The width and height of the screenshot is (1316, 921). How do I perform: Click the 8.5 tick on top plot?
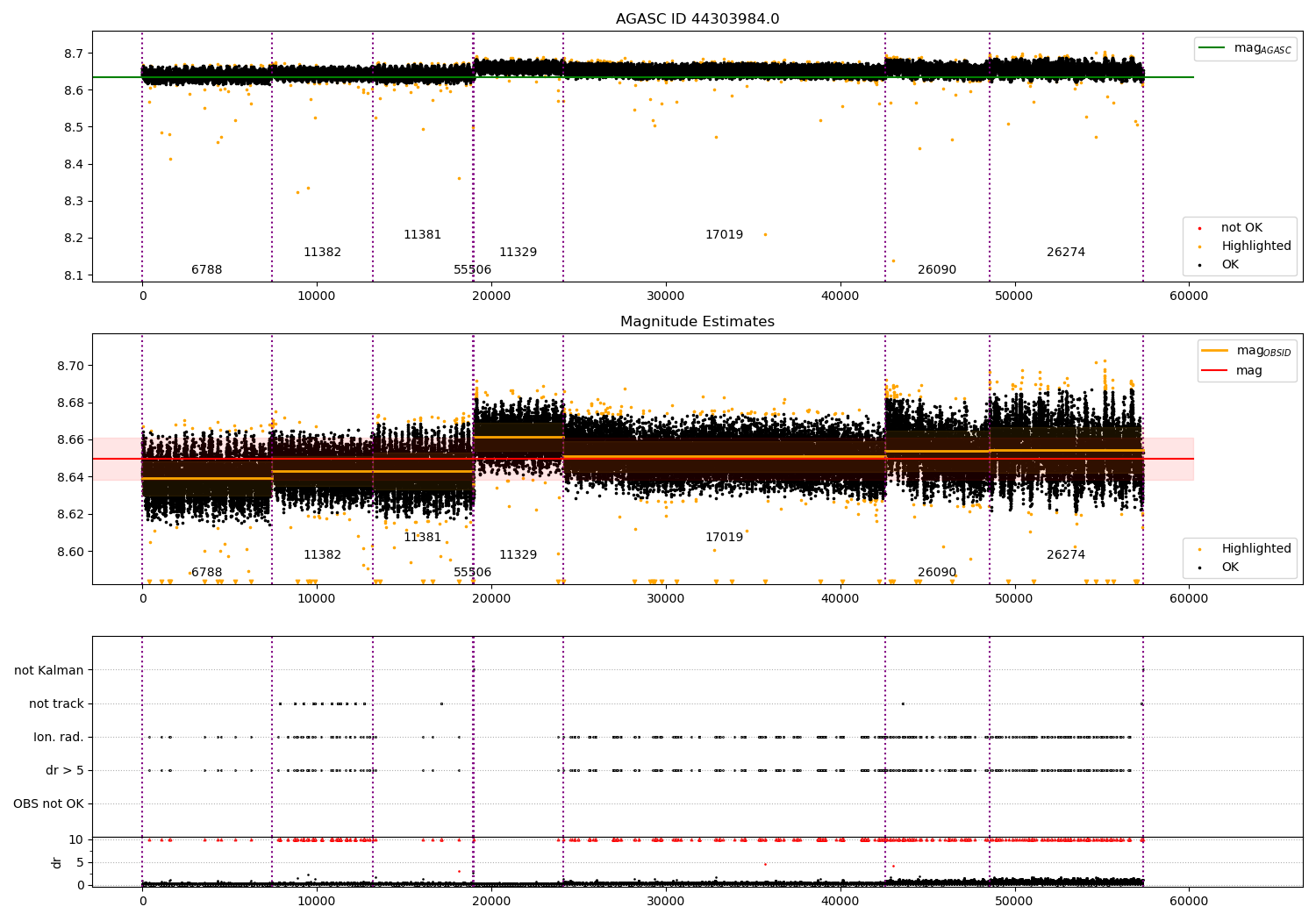(x=74, y=128)
